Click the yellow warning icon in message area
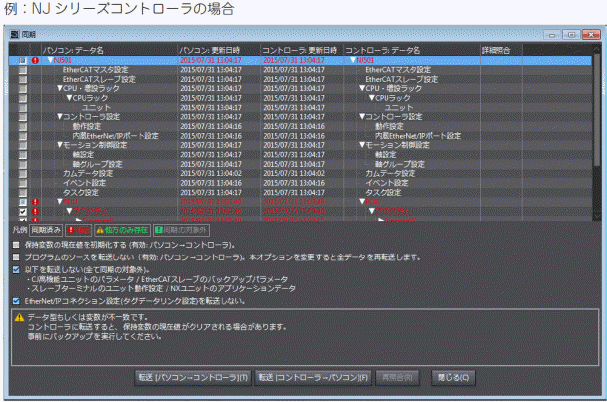Viewport: 607px width, 402px height. 19,318
